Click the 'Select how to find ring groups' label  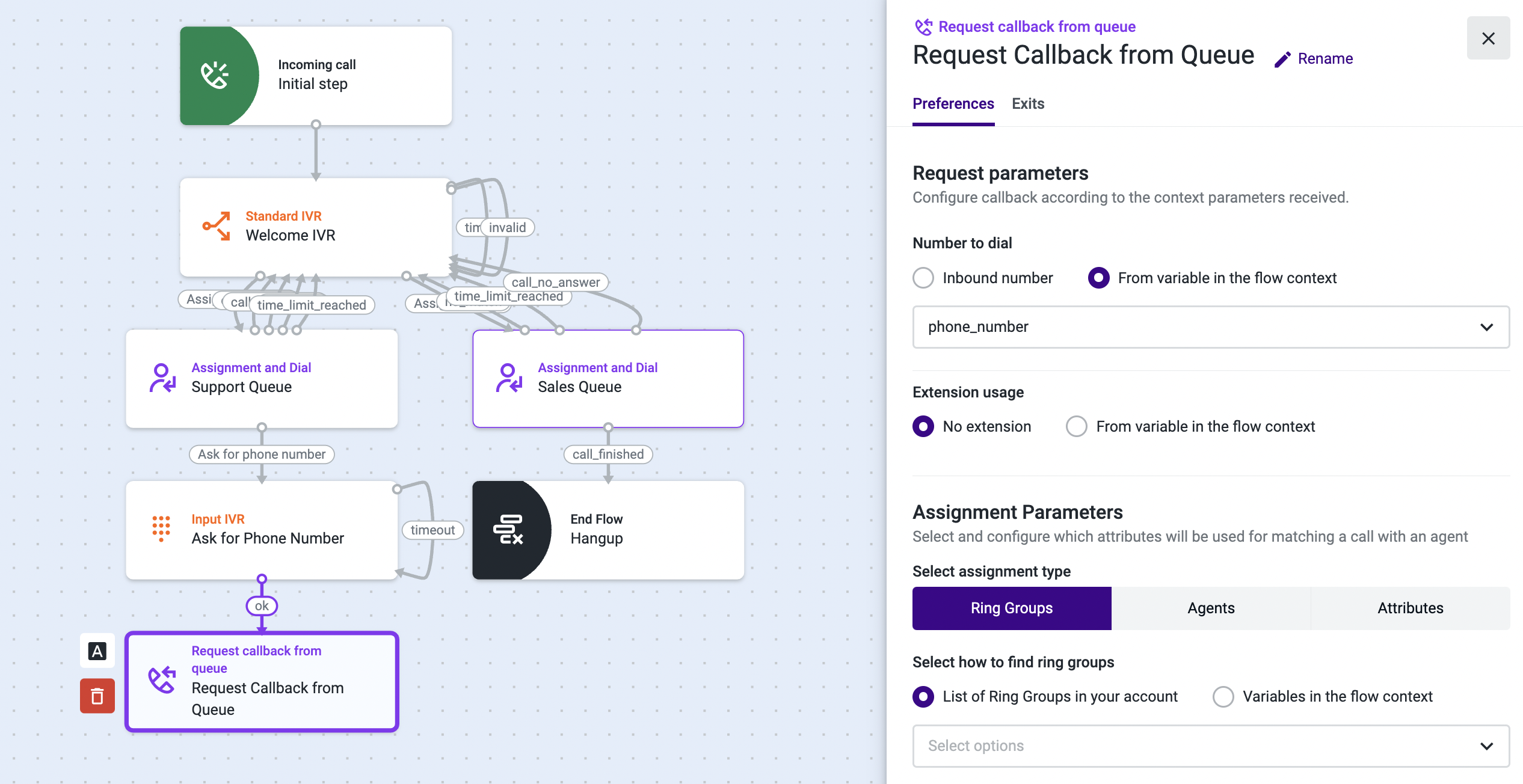[x=1014, y=662]
